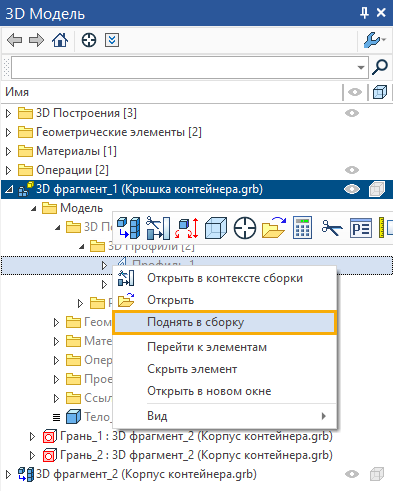This screenshot has height=491, width=393.
Task: Pin the 3D Модель panel
Action: click(x=364, y=13)
